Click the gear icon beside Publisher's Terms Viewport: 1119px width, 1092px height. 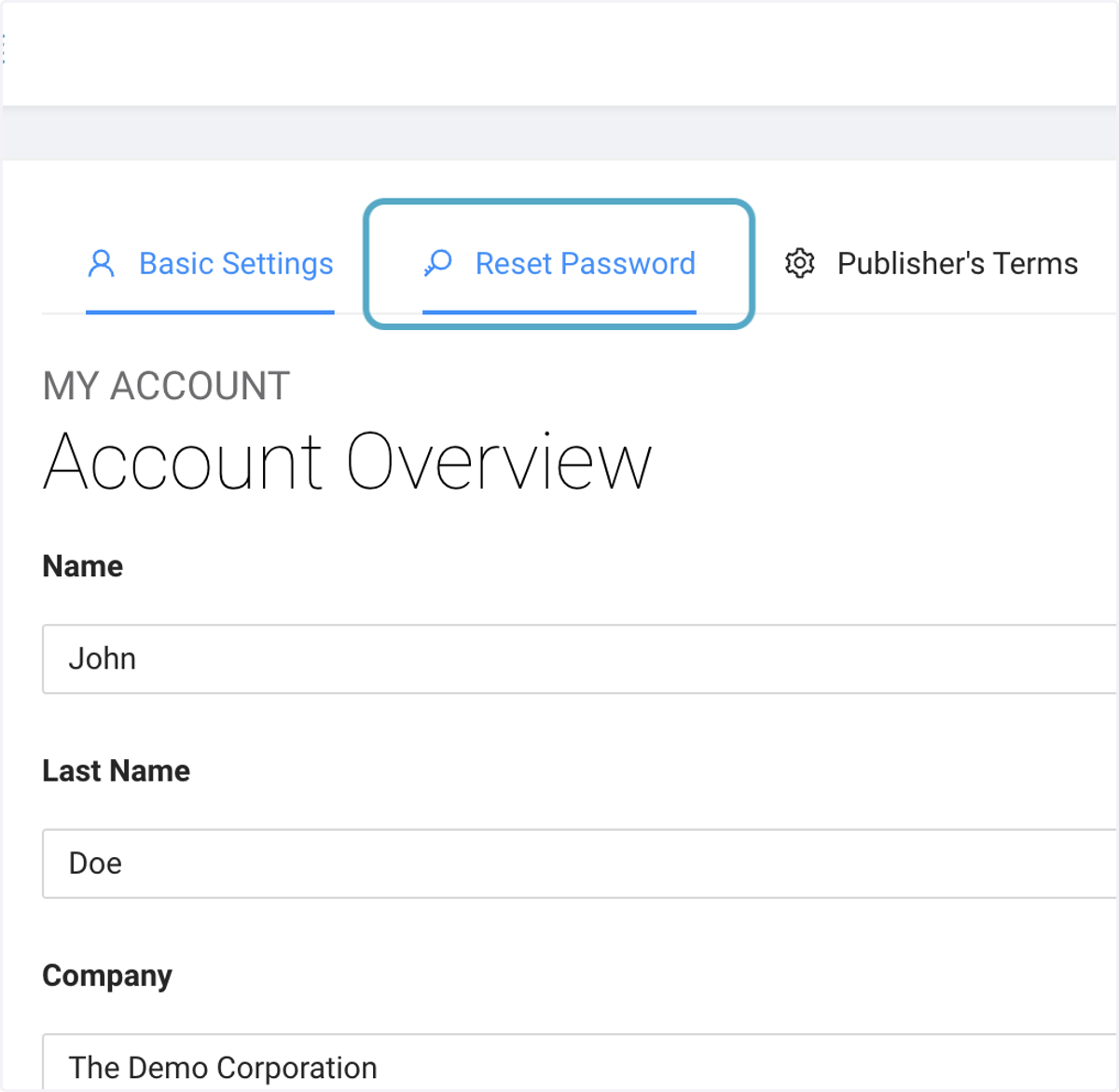click(799, 264)
